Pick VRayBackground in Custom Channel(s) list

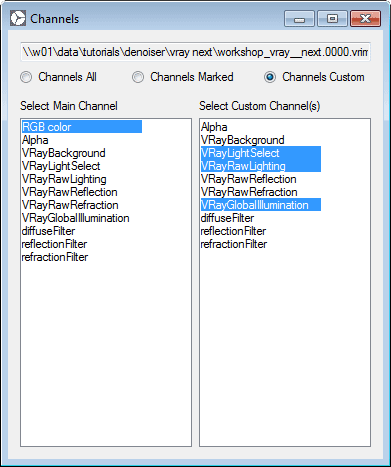pyautogui.click(x=243, y=140)
